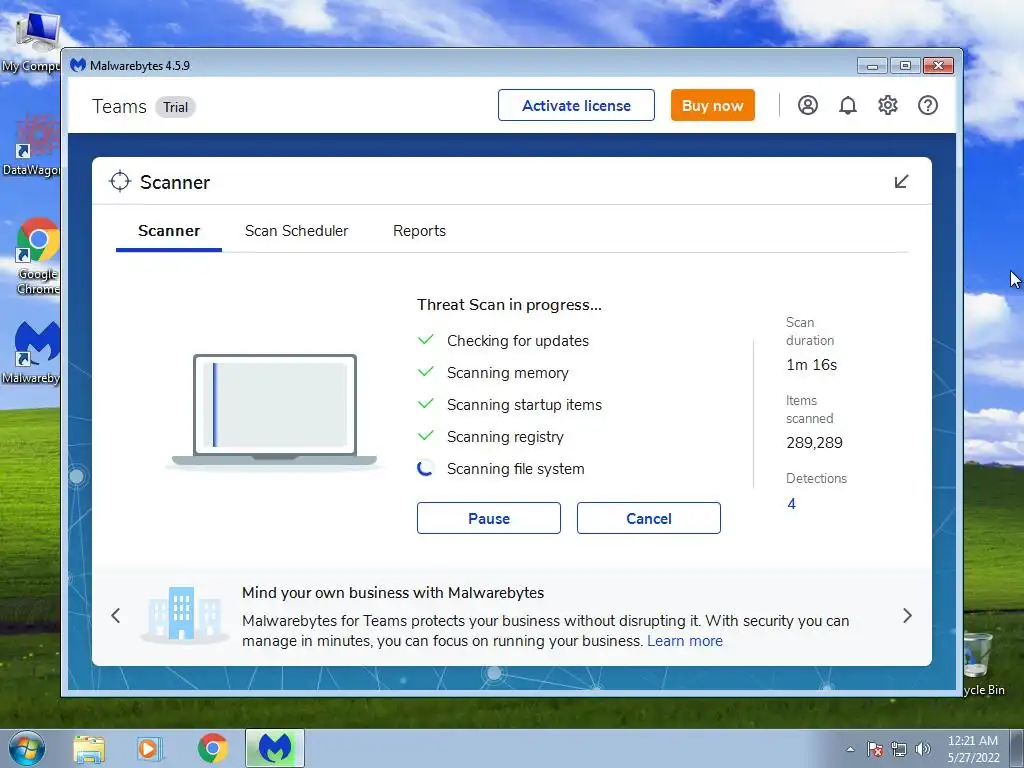Viewport: 1024px width, 768px height.
Task: Click Activate license button
Action: click(576, 105)
